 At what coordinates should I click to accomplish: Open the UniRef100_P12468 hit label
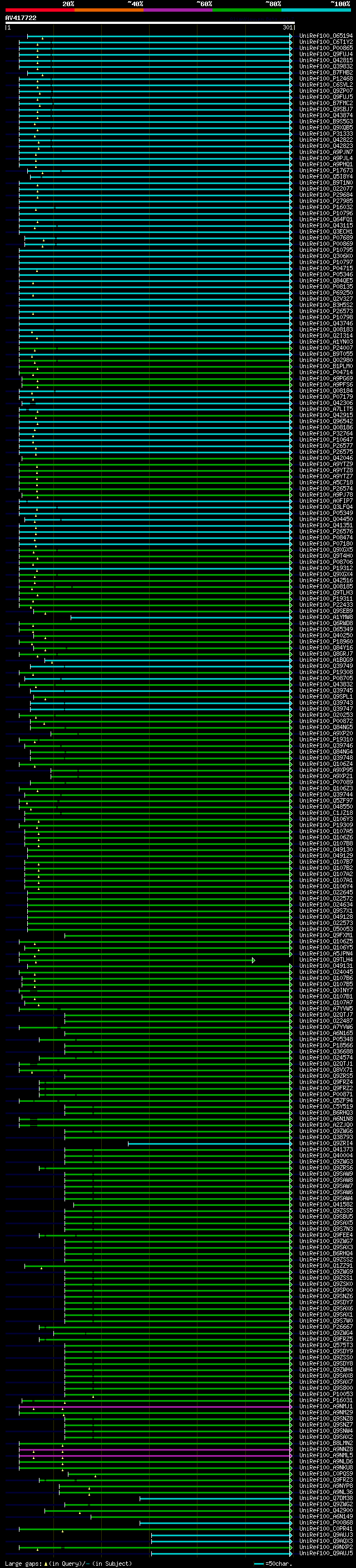(x=326, y=78)
